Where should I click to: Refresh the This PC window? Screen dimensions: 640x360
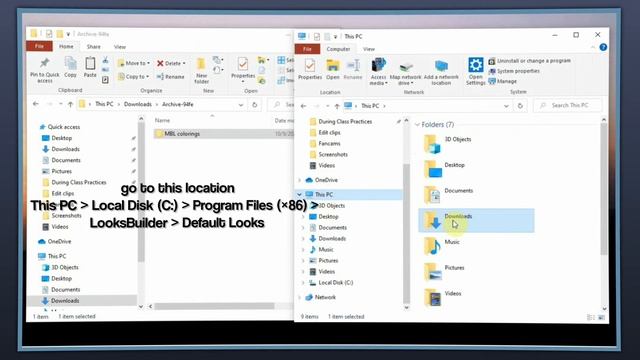520,106
